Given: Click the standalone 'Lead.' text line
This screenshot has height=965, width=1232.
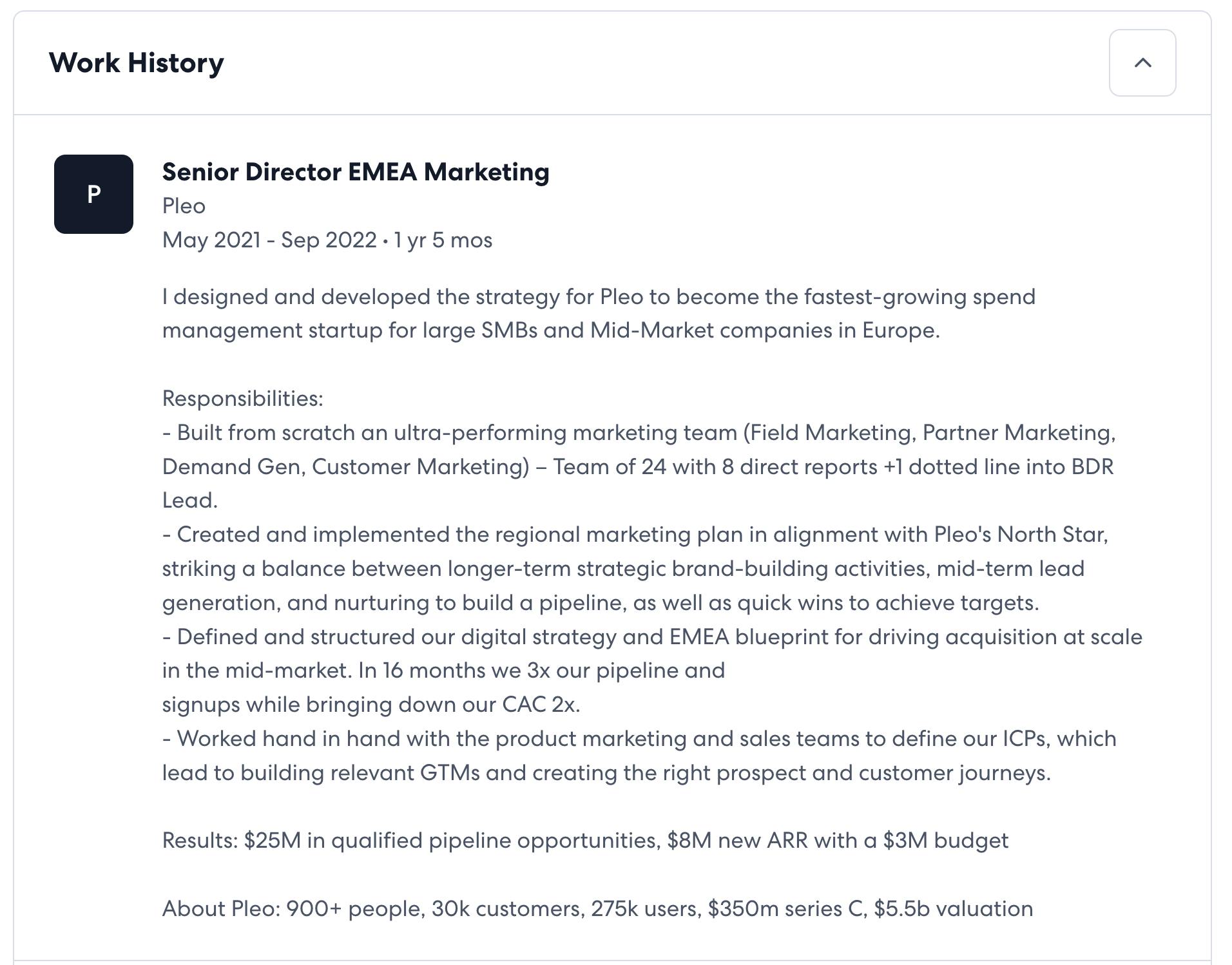Looking at the screenshot, I should pos(190,501).
